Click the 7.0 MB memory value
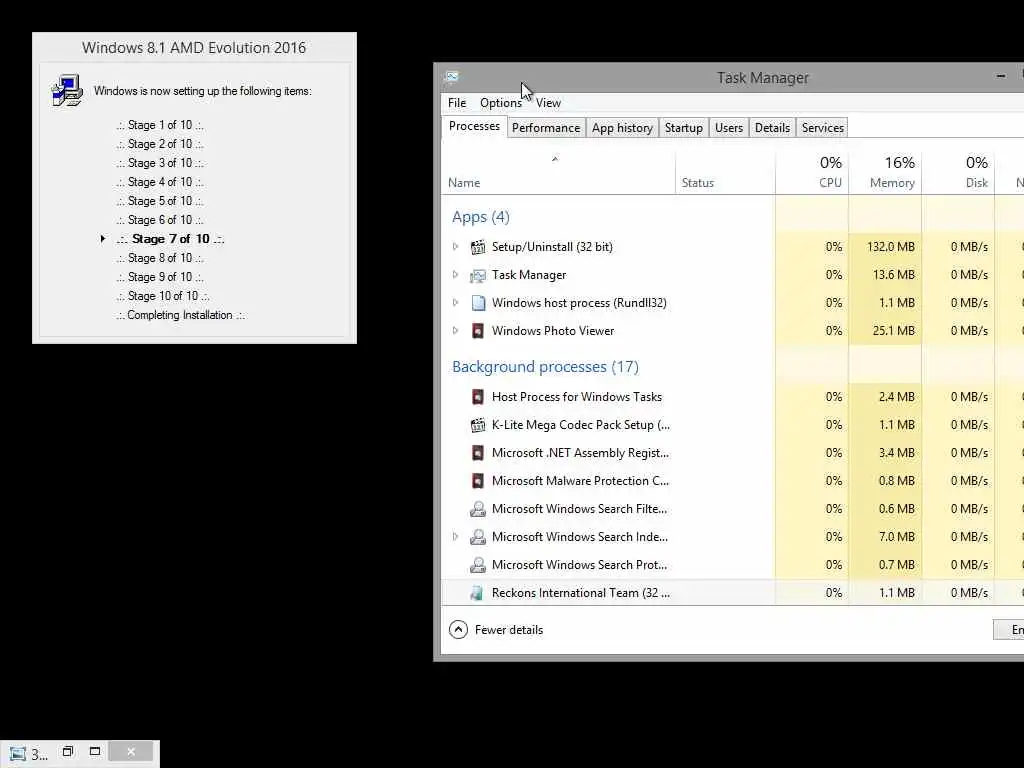Viewport: 1024px width, 768px height. (x=897, y=537)
